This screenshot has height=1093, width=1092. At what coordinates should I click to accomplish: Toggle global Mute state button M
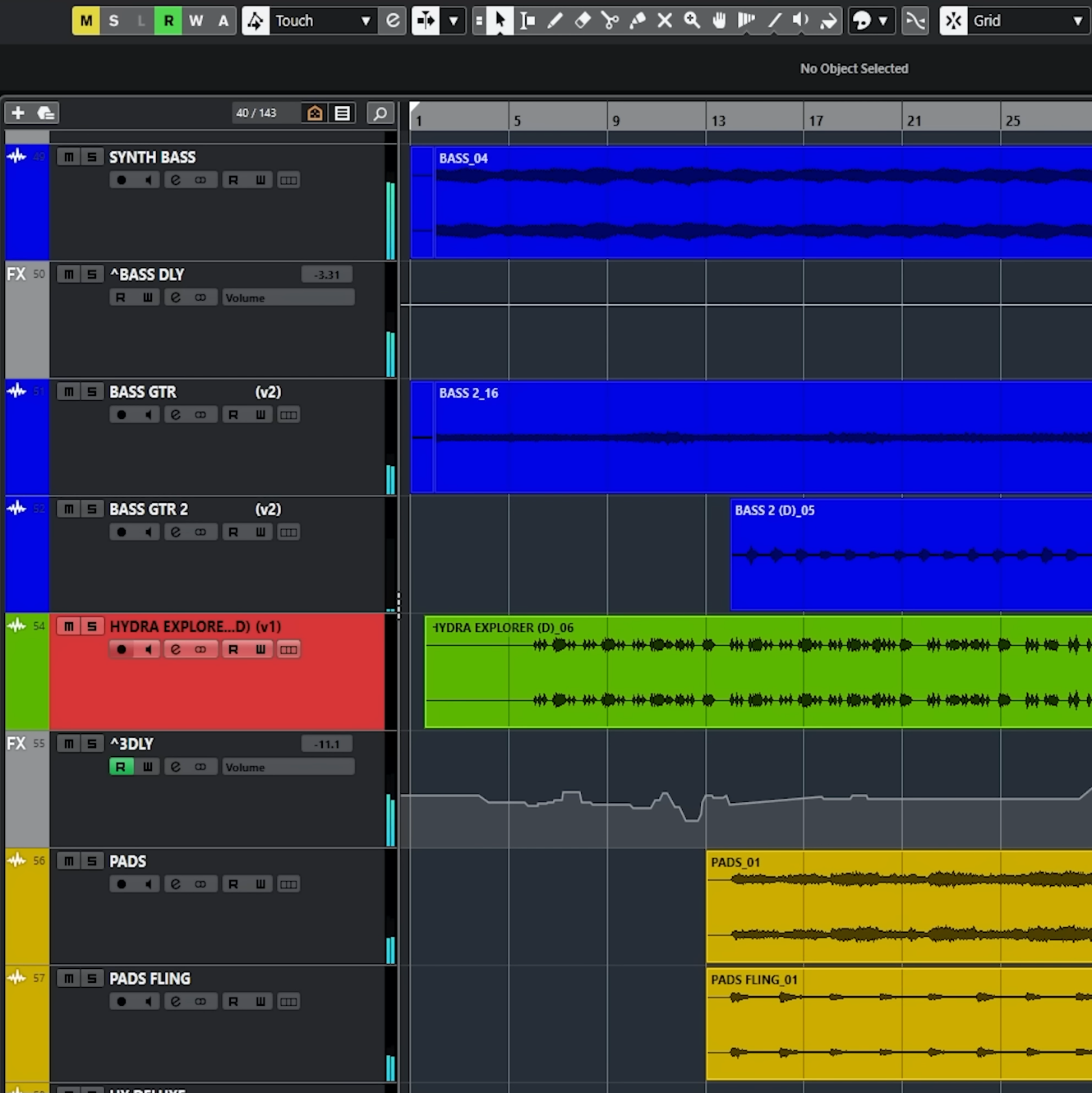click(85, 21)
